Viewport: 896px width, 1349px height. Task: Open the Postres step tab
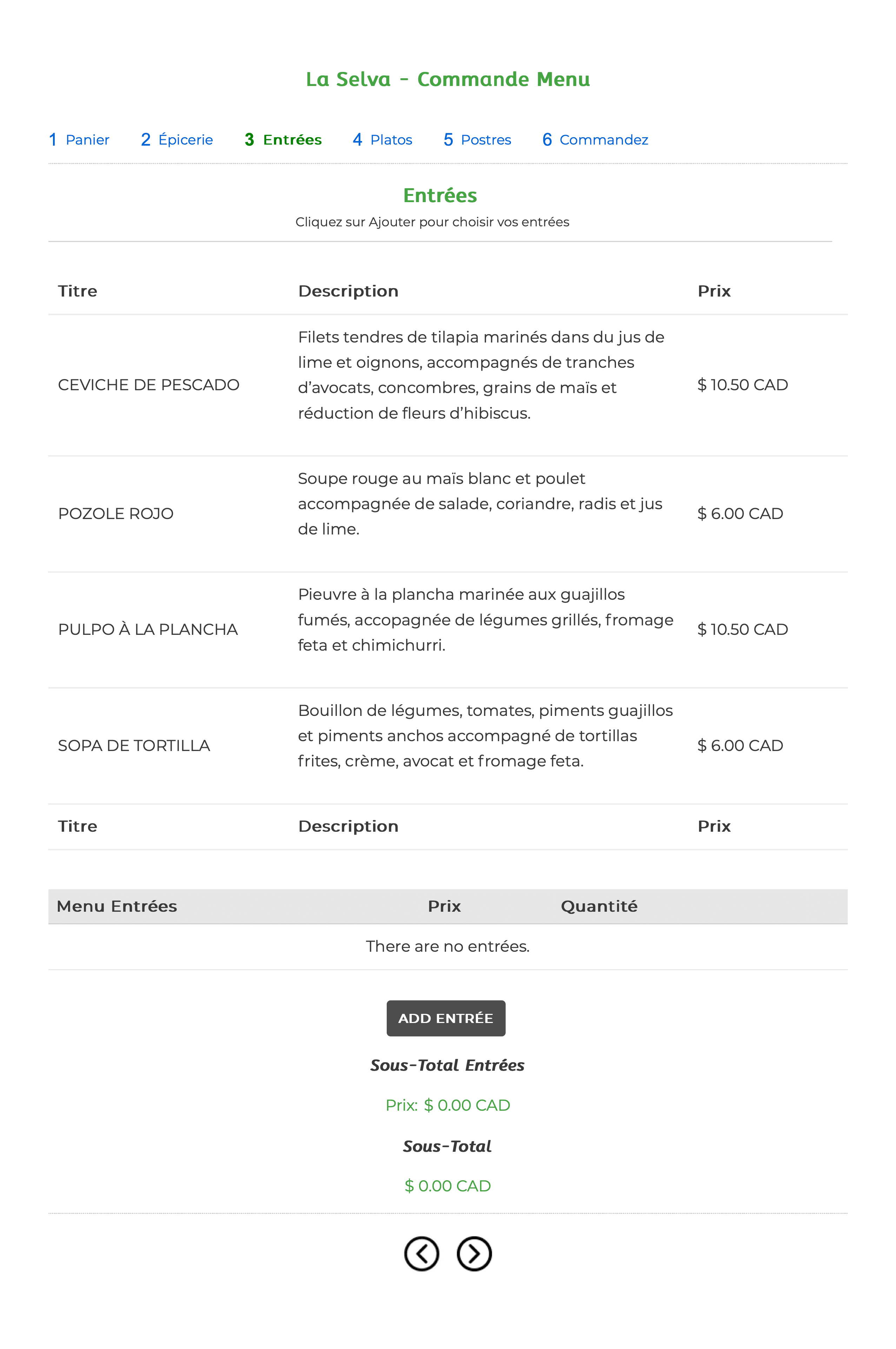[x=477, y=139]
